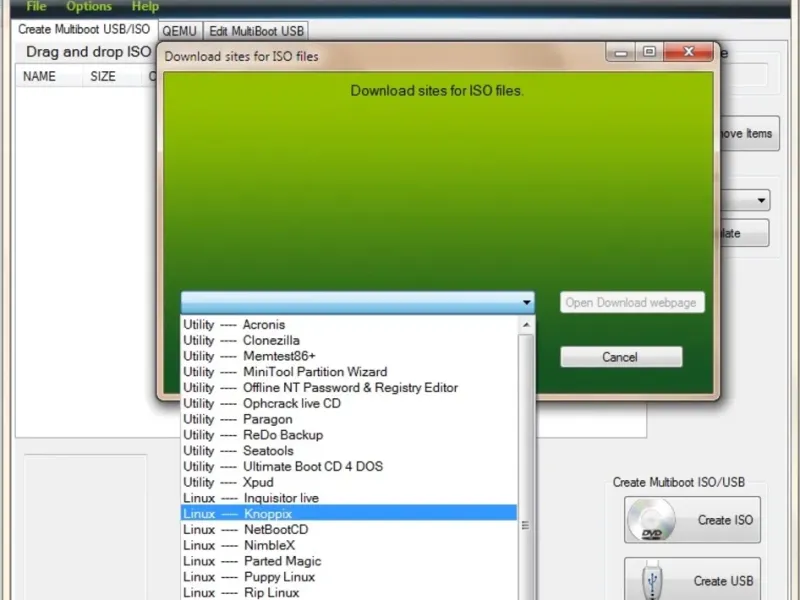Select Utility Paragon entry
800x600 pixels.
tap(349, 419)
